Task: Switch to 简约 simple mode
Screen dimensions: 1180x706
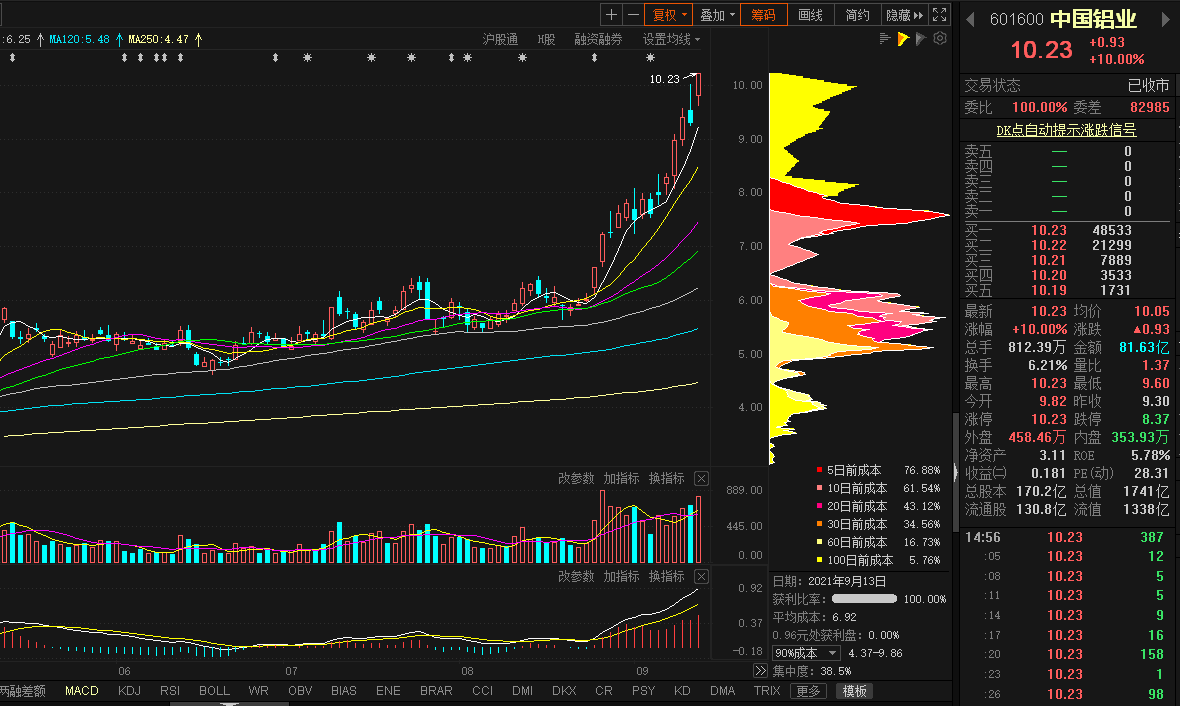Action: point(857,14)
